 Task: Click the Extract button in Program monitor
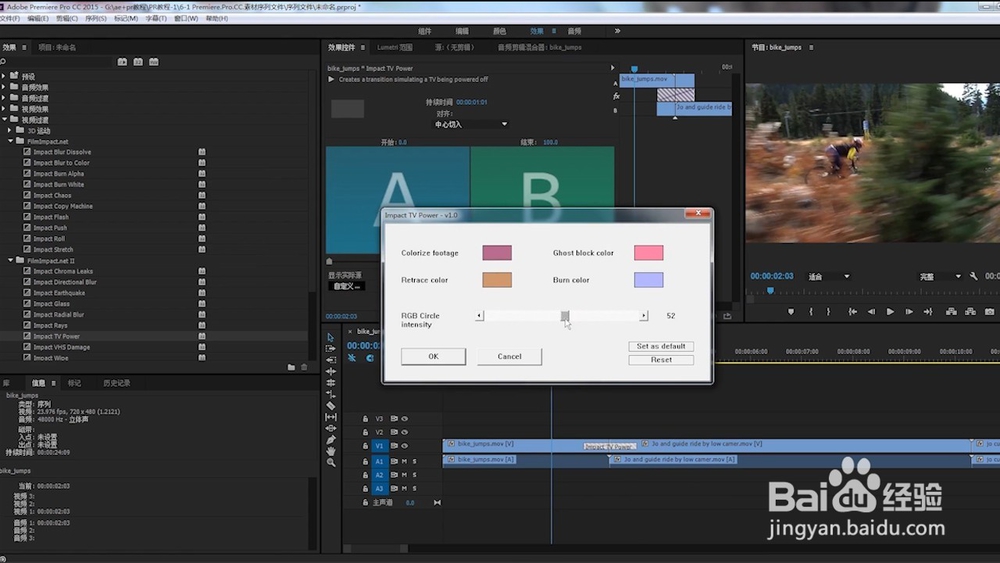[x=970, y=312]
